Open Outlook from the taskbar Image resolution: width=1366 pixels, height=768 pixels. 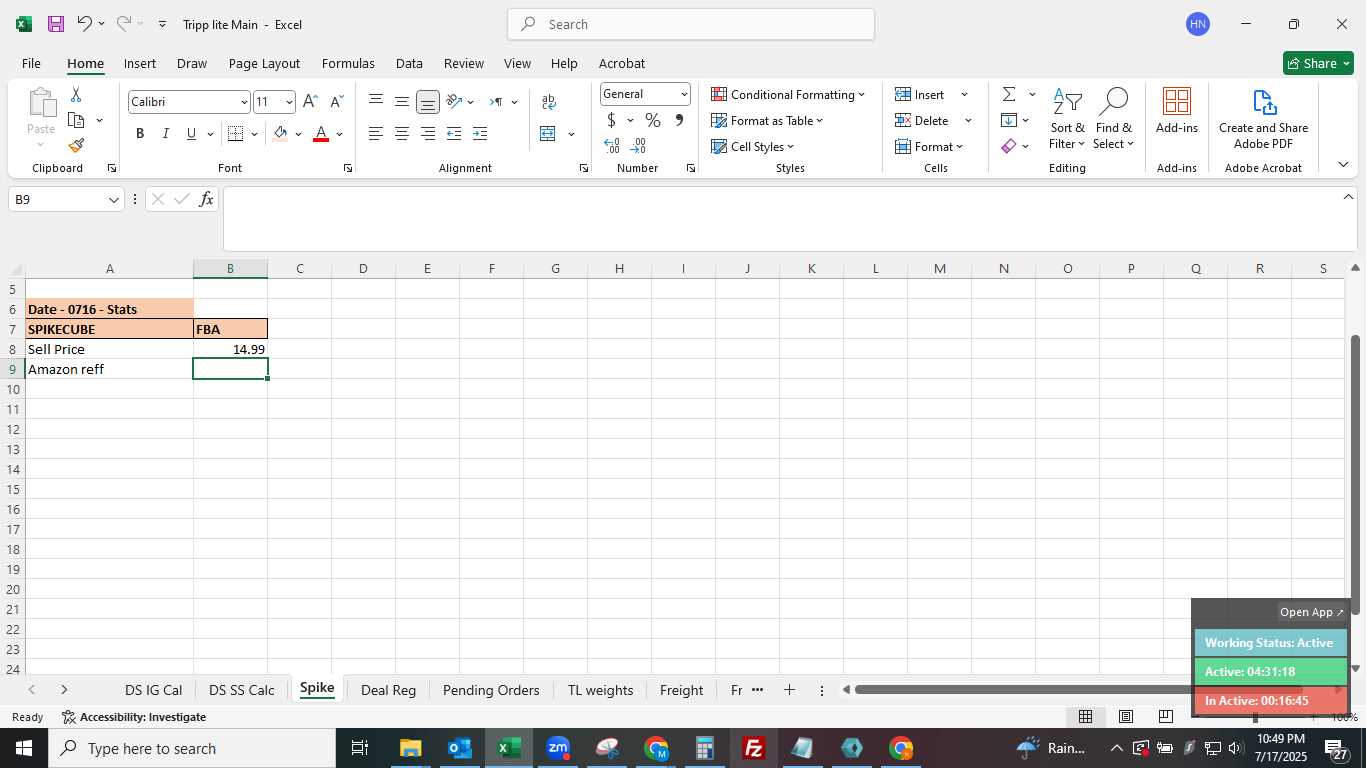[x=459, y=748]
